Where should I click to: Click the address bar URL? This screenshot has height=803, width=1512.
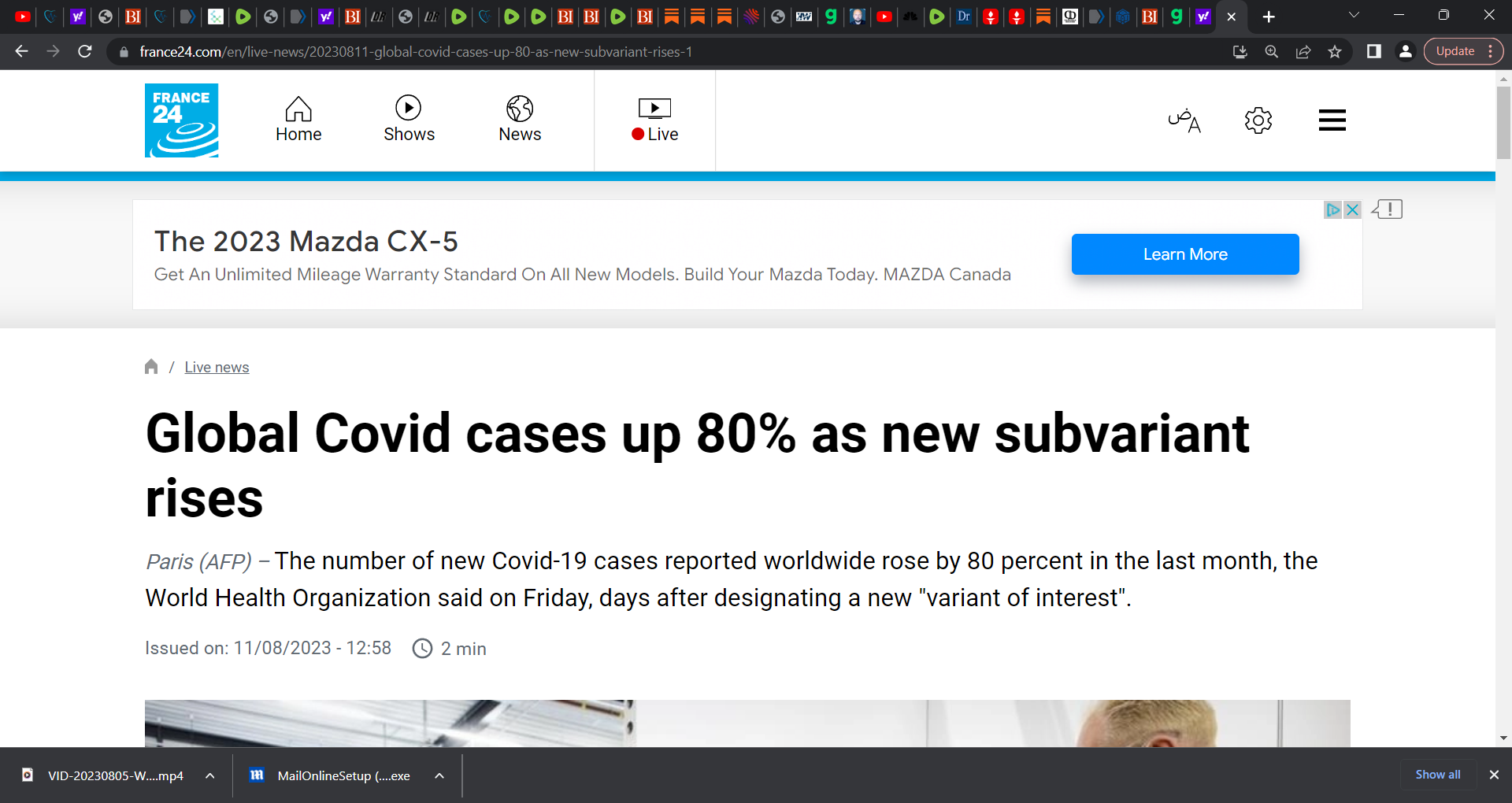(x=416, y=52)
